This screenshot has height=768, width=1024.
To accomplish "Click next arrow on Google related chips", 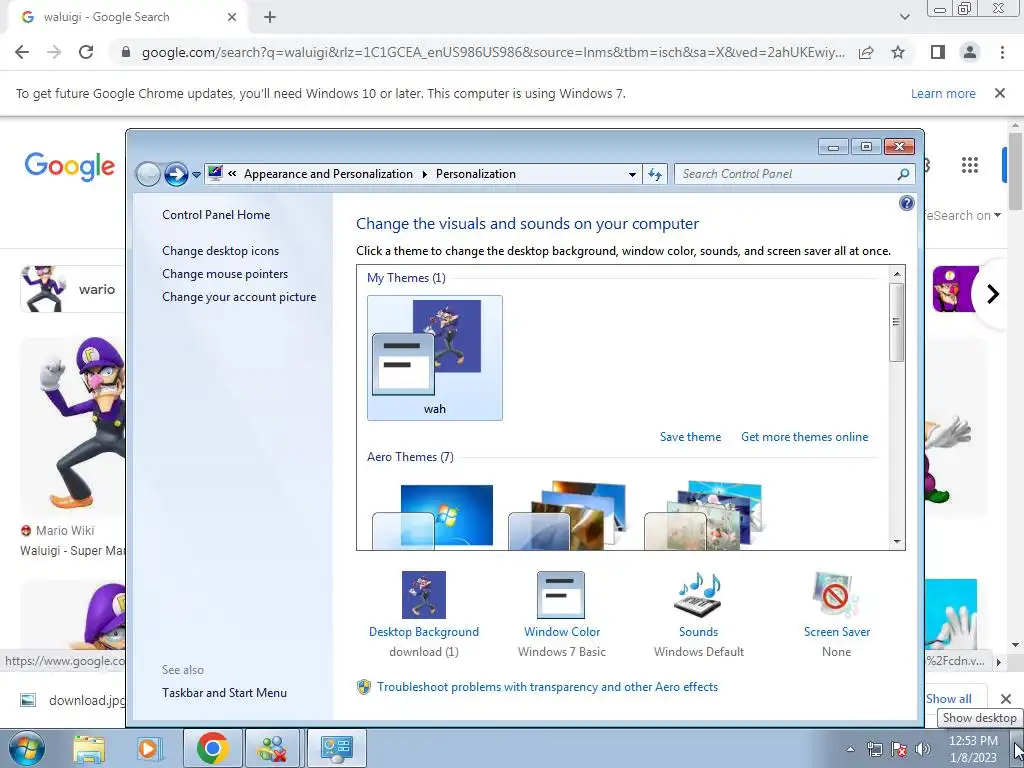I will [993, 294].
